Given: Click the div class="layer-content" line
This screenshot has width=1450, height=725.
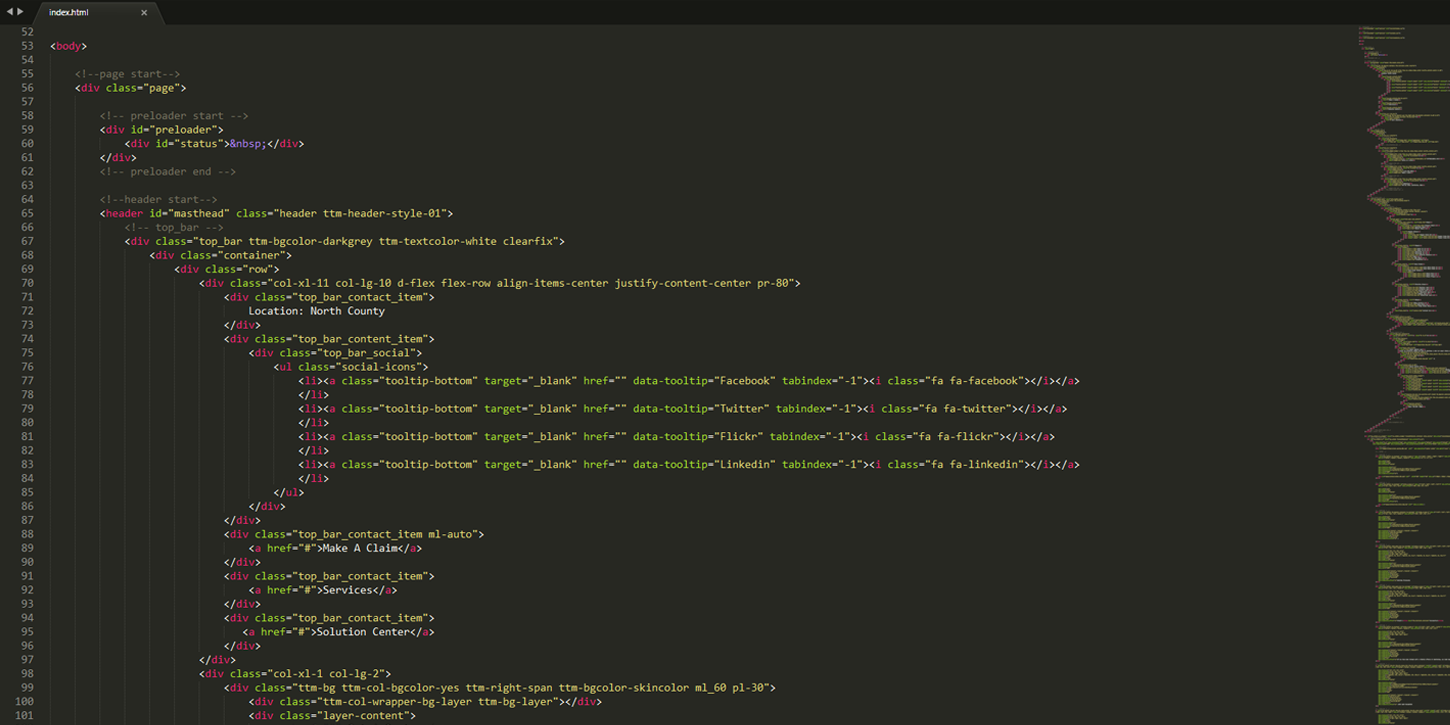Looking at the screenshot, I should coord(332,718).
